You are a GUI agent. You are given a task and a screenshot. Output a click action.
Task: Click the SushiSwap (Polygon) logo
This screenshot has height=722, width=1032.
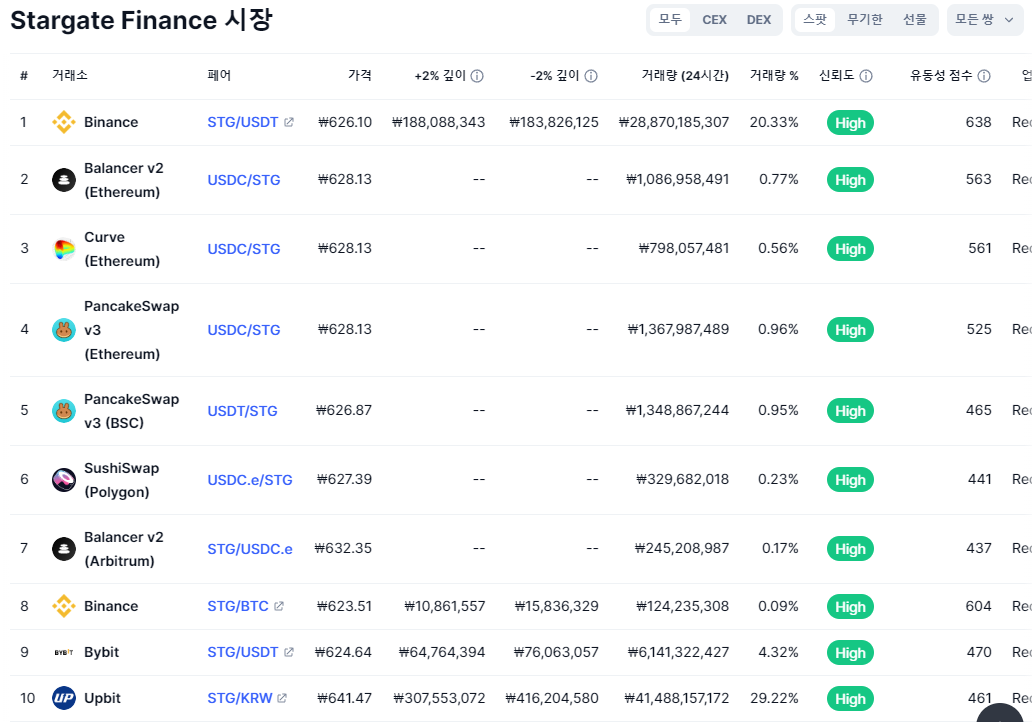64,480
